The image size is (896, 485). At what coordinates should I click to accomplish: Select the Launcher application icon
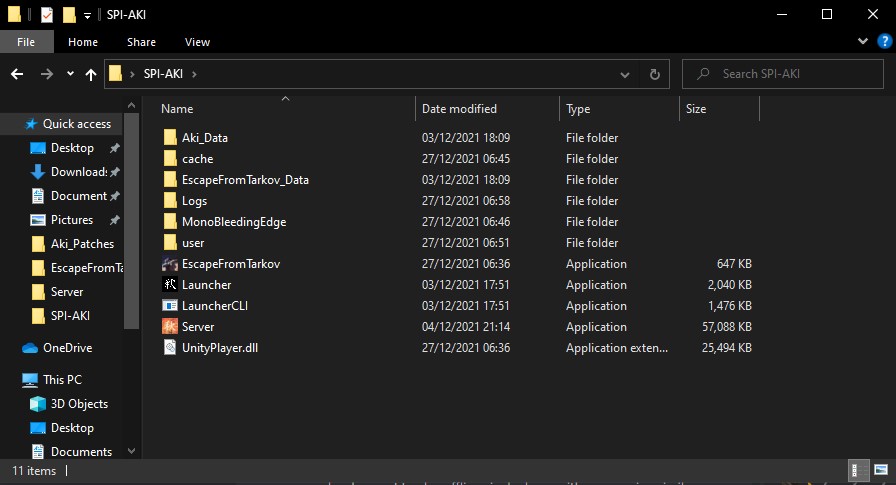point(170,284)
